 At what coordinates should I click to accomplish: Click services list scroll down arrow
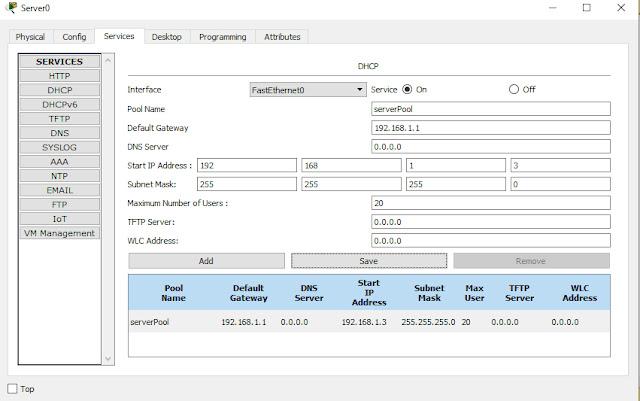click(108, 359)
